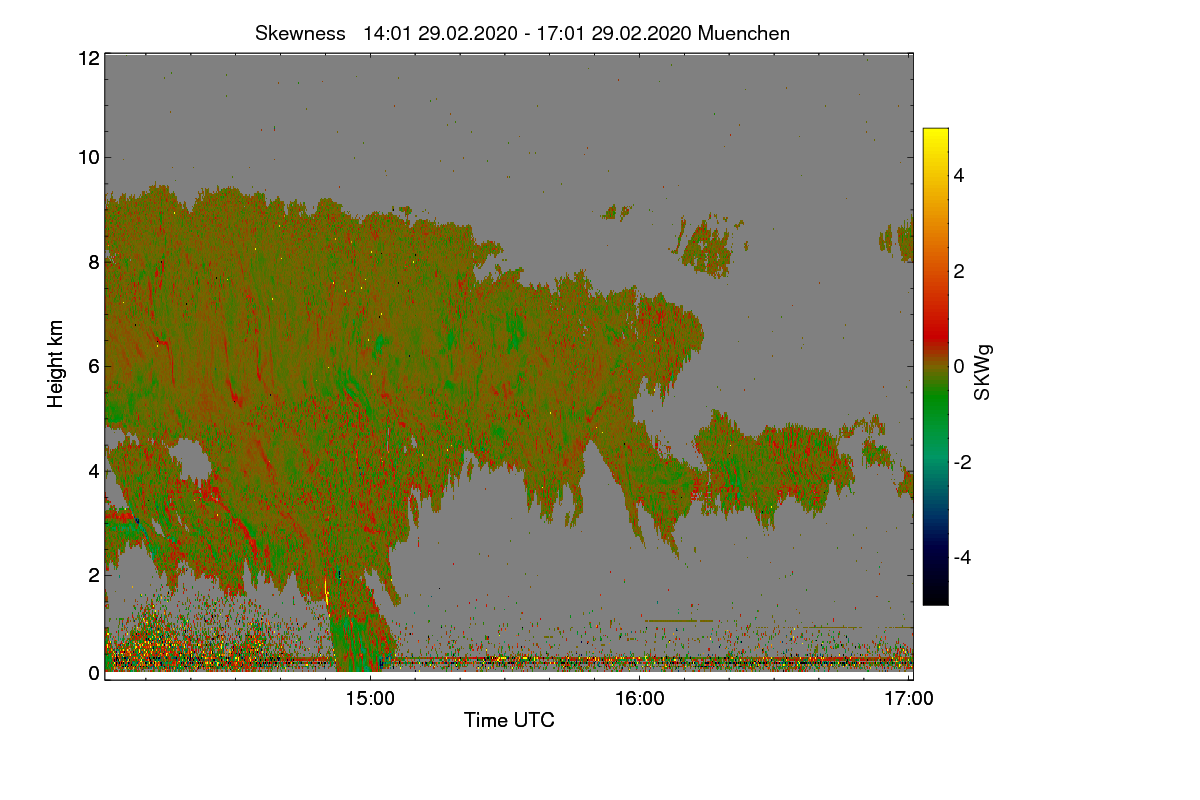Image resolution: width=1200 pixels, height=800 pixels.
Task: Click the 6 height tick label
Action: (x=93, y=366)
